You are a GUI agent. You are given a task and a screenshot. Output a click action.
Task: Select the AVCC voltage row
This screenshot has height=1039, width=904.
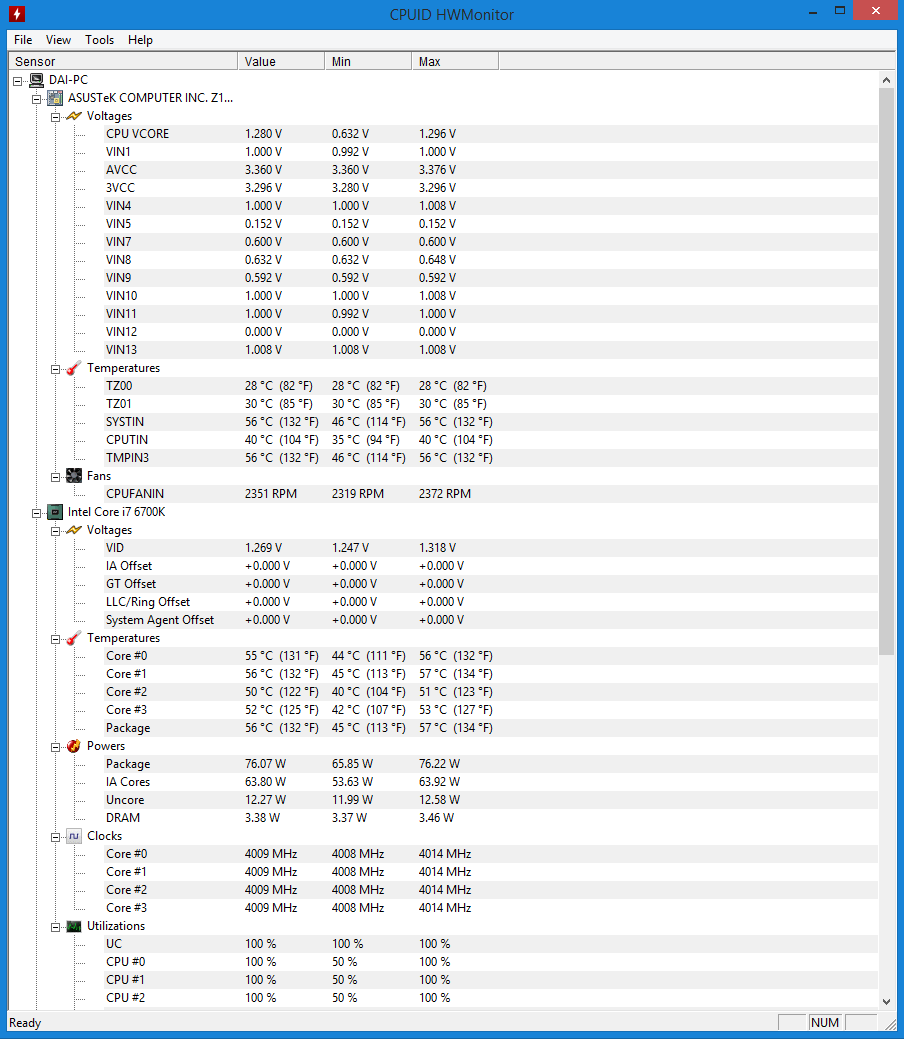click(x=490, y=170)
